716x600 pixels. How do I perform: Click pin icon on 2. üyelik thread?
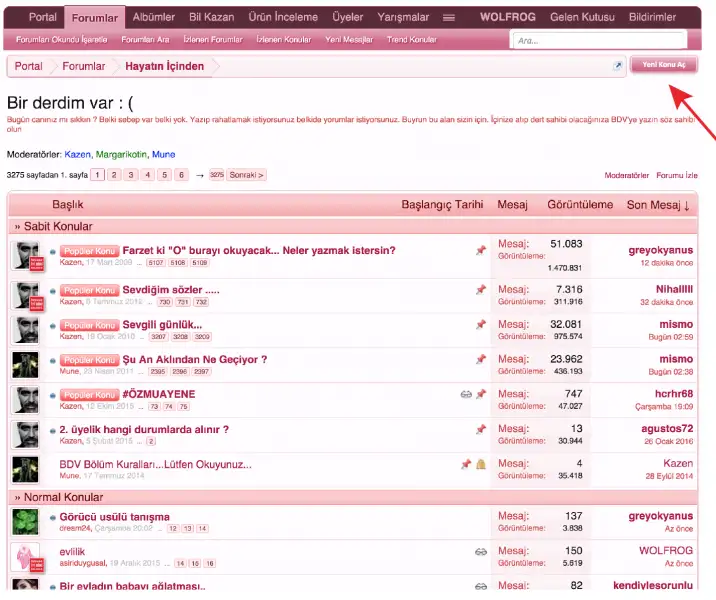point(480,429)
